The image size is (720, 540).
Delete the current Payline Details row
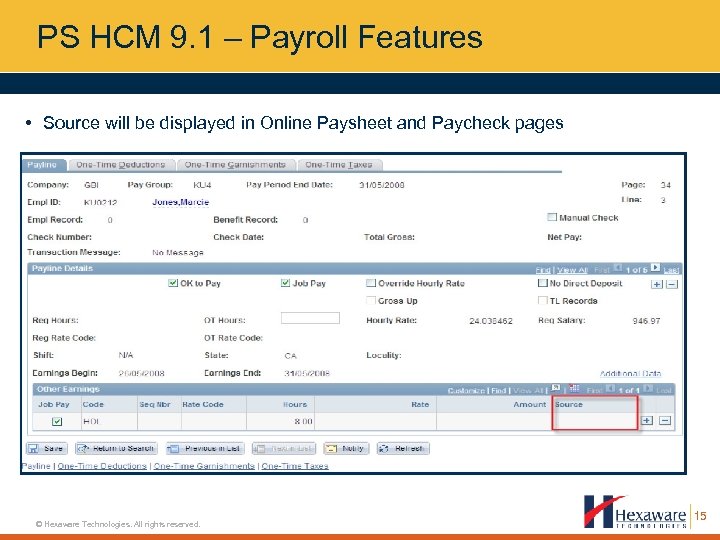coord(672,284)
